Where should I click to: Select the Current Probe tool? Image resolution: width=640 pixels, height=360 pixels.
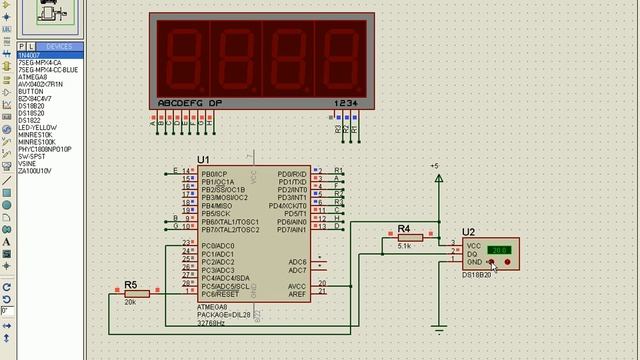pyautogui.click(x=7, y=154)
